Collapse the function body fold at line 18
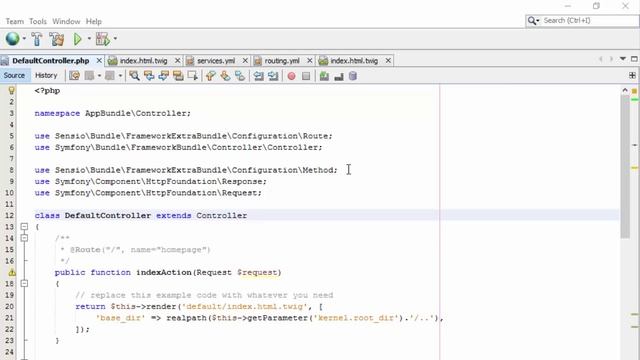 [24, 283]
